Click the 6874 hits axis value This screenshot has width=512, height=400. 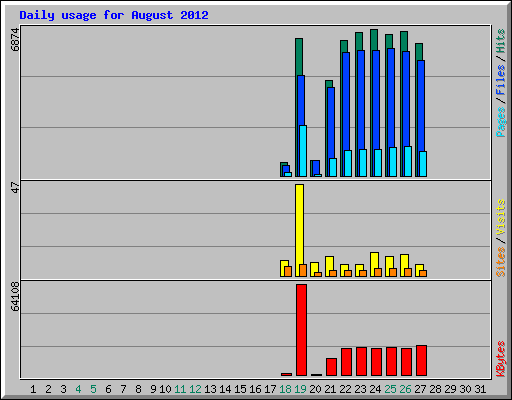click(15, 39)
